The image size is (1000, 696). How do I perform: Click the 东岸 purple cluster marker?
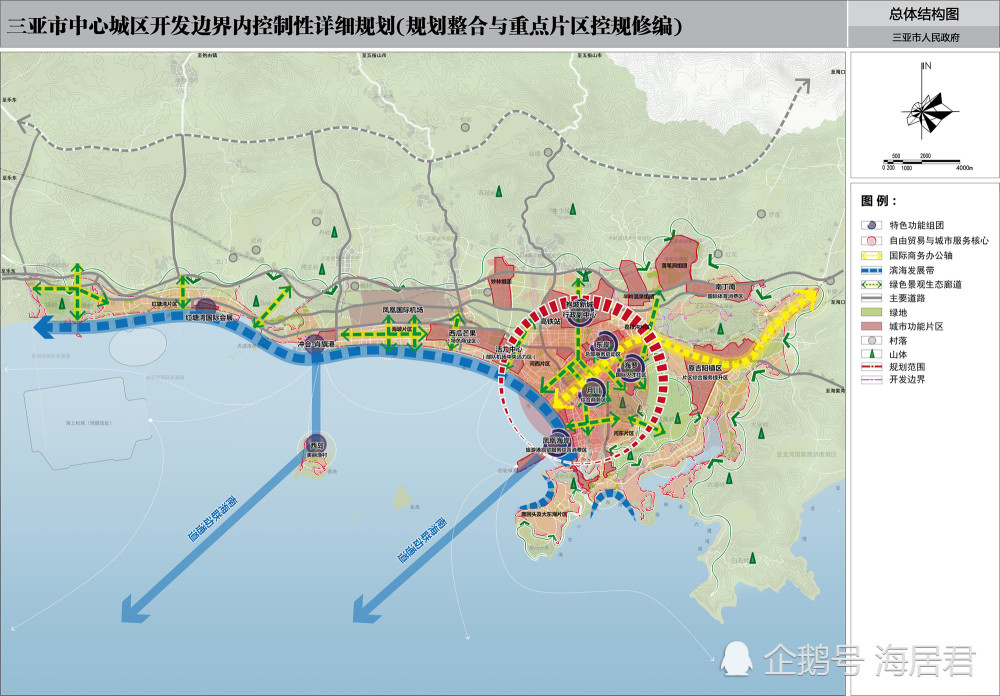pos(603,343)
